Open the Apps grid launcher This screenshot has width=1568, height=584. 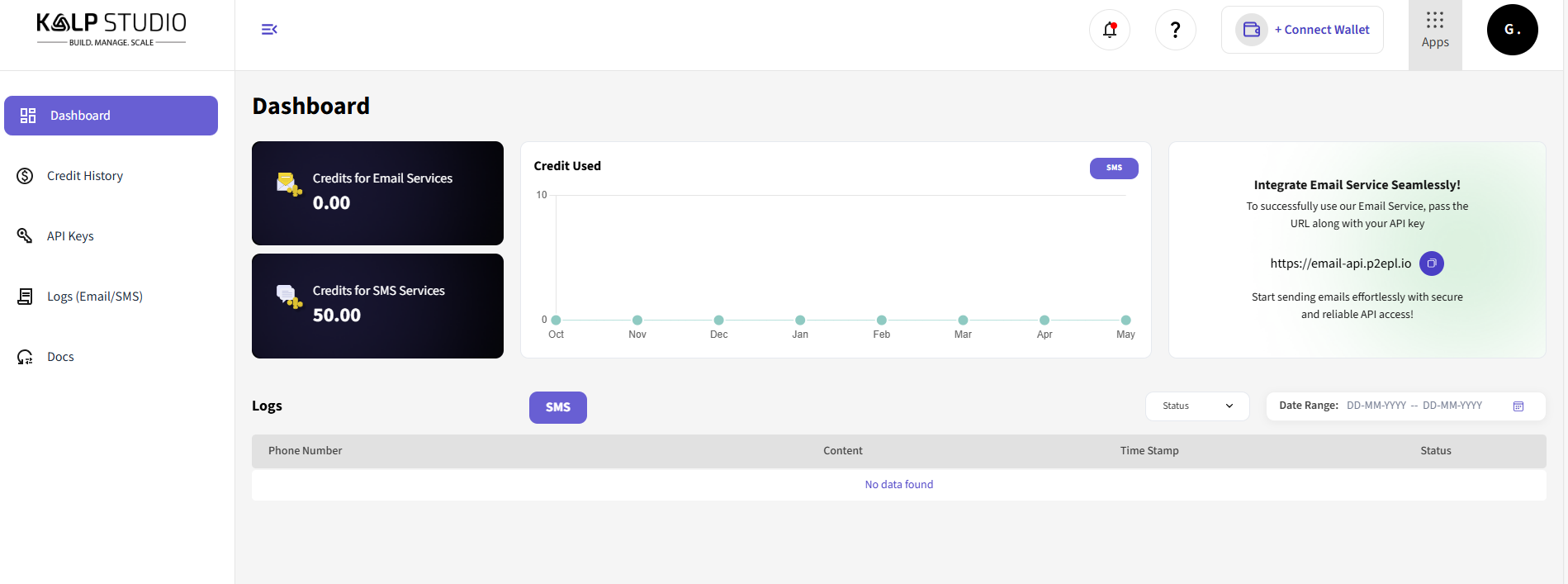pos(1434,31)
